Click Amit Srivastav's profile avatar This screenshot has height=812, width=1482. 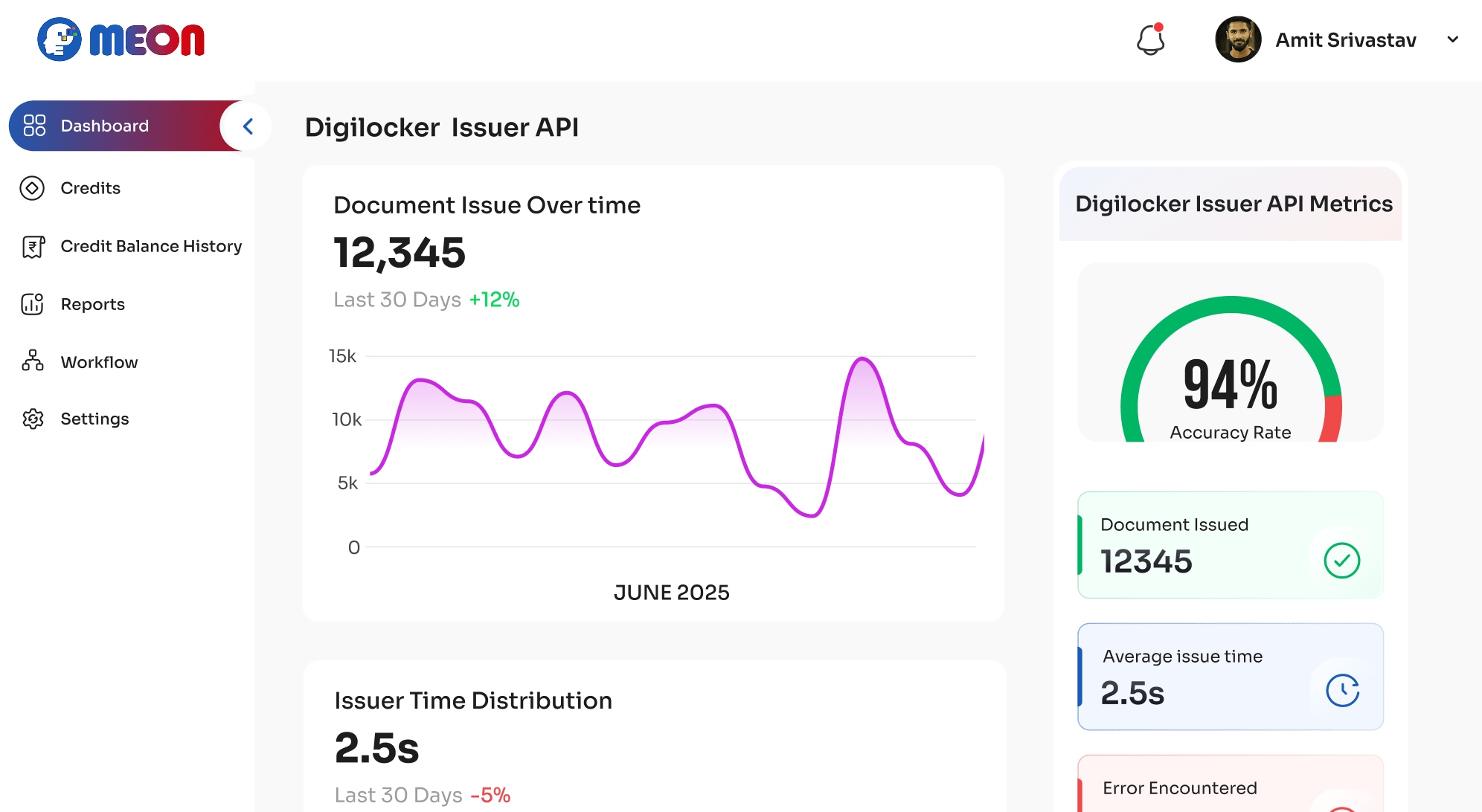[1238, 39]
